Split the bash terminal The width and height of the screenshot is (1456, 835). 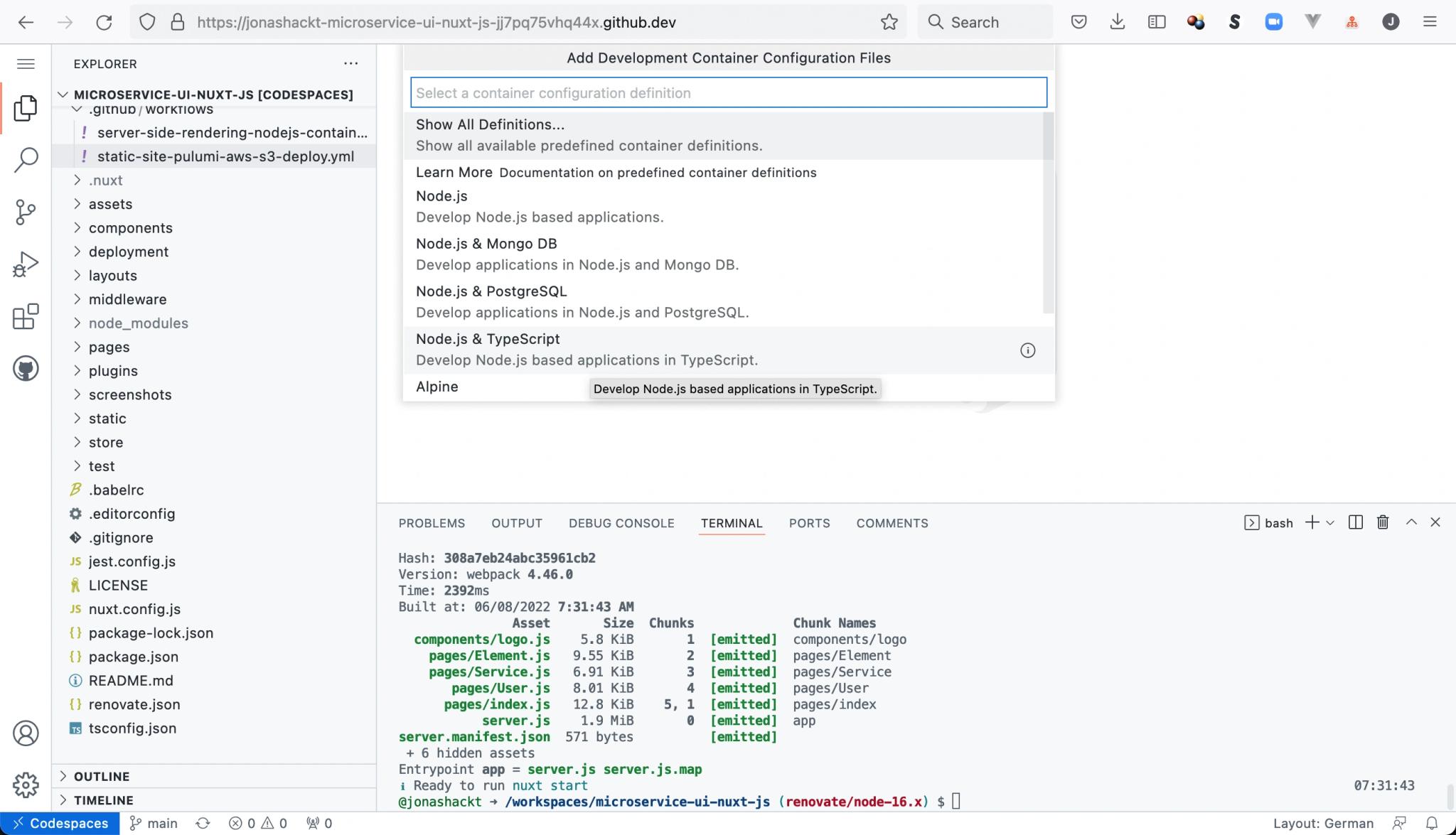[x=1355, y=522]
